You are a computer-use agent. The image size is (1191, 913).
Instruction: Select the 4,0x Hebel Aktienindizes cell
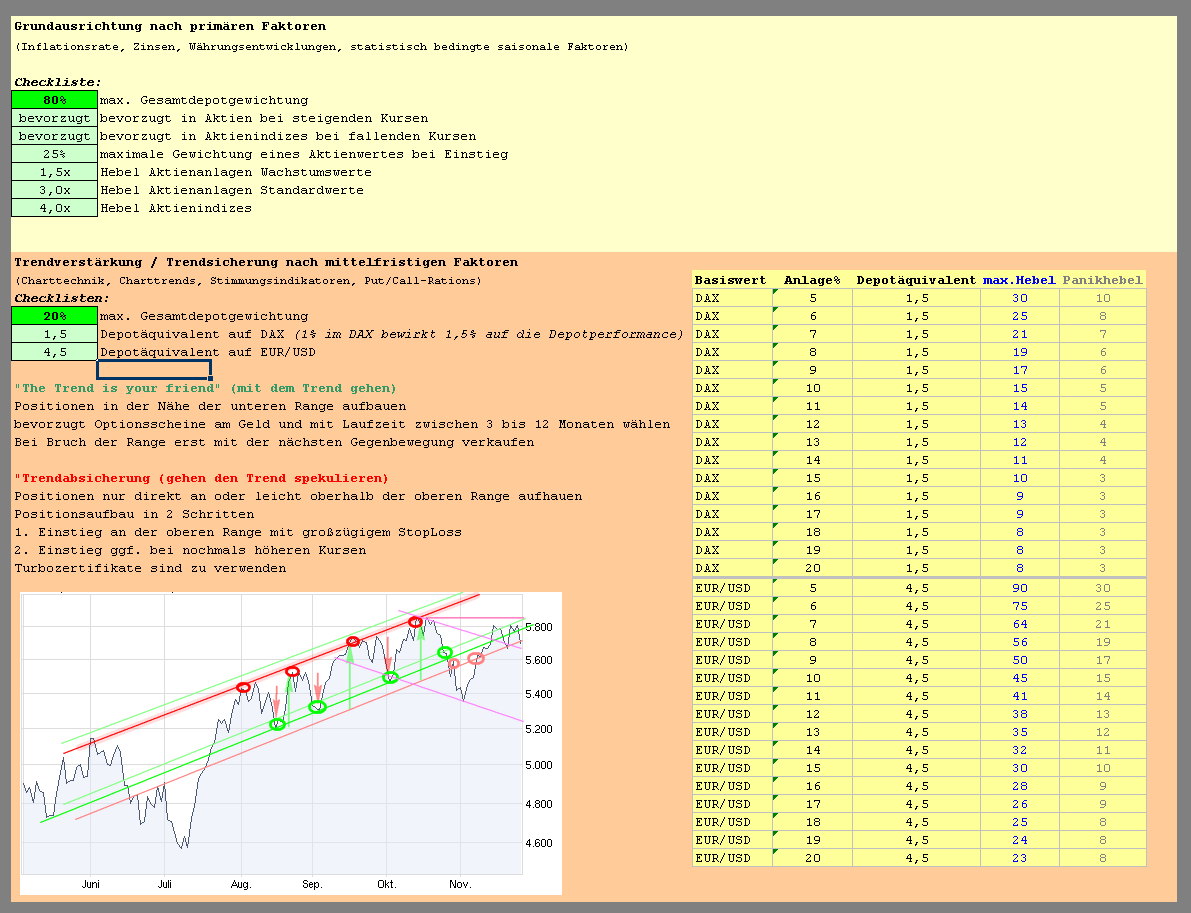[x=53, y=207]
